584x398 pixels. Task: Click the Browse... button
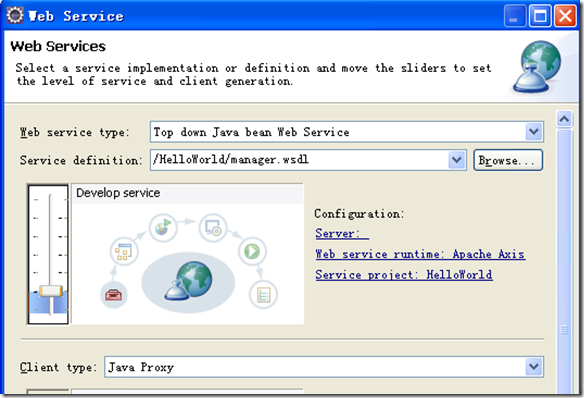point(508,160)
